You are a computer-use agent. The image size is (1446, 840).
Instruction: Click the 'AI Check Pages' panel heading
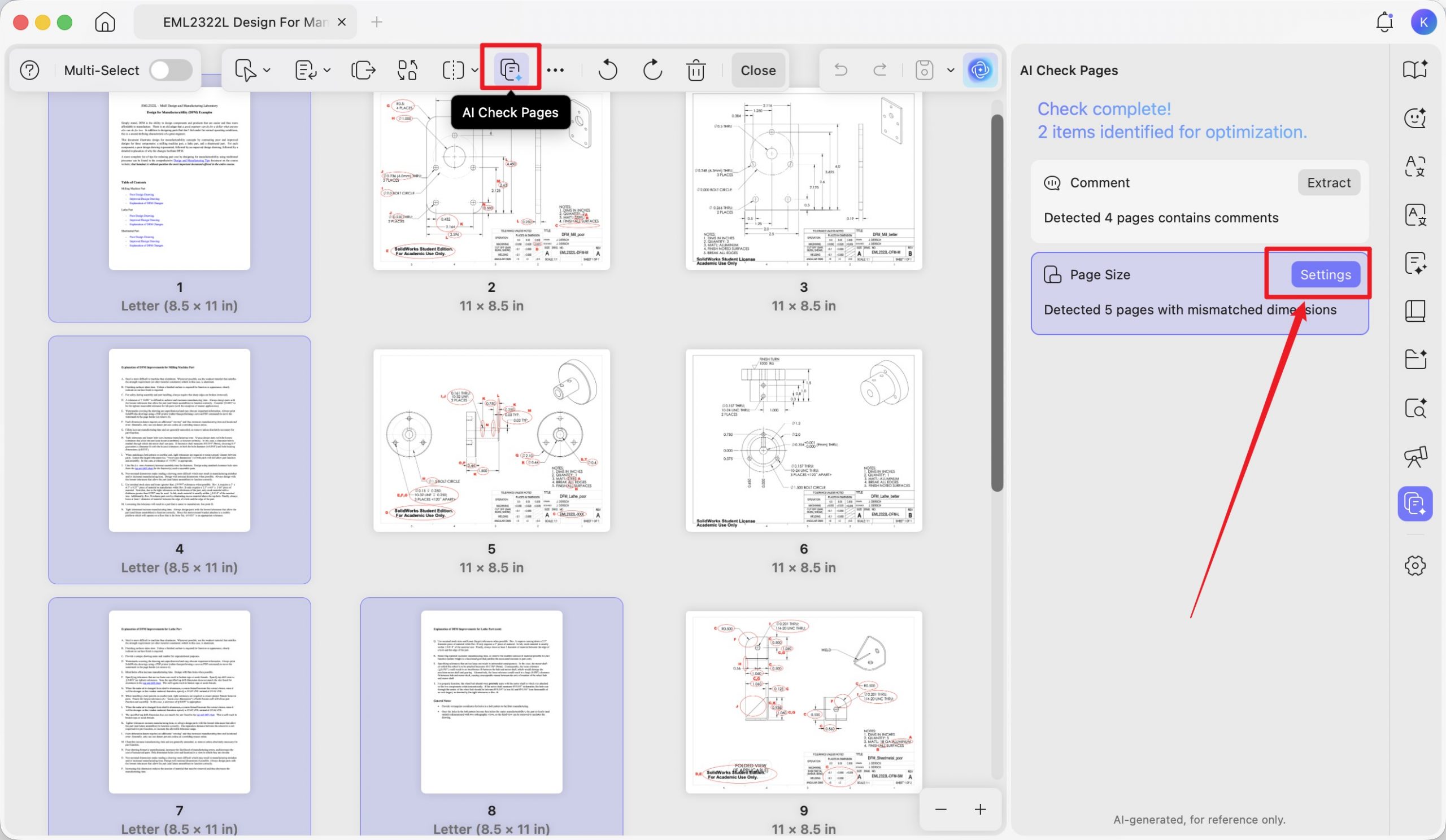[x=1069, y=70]
